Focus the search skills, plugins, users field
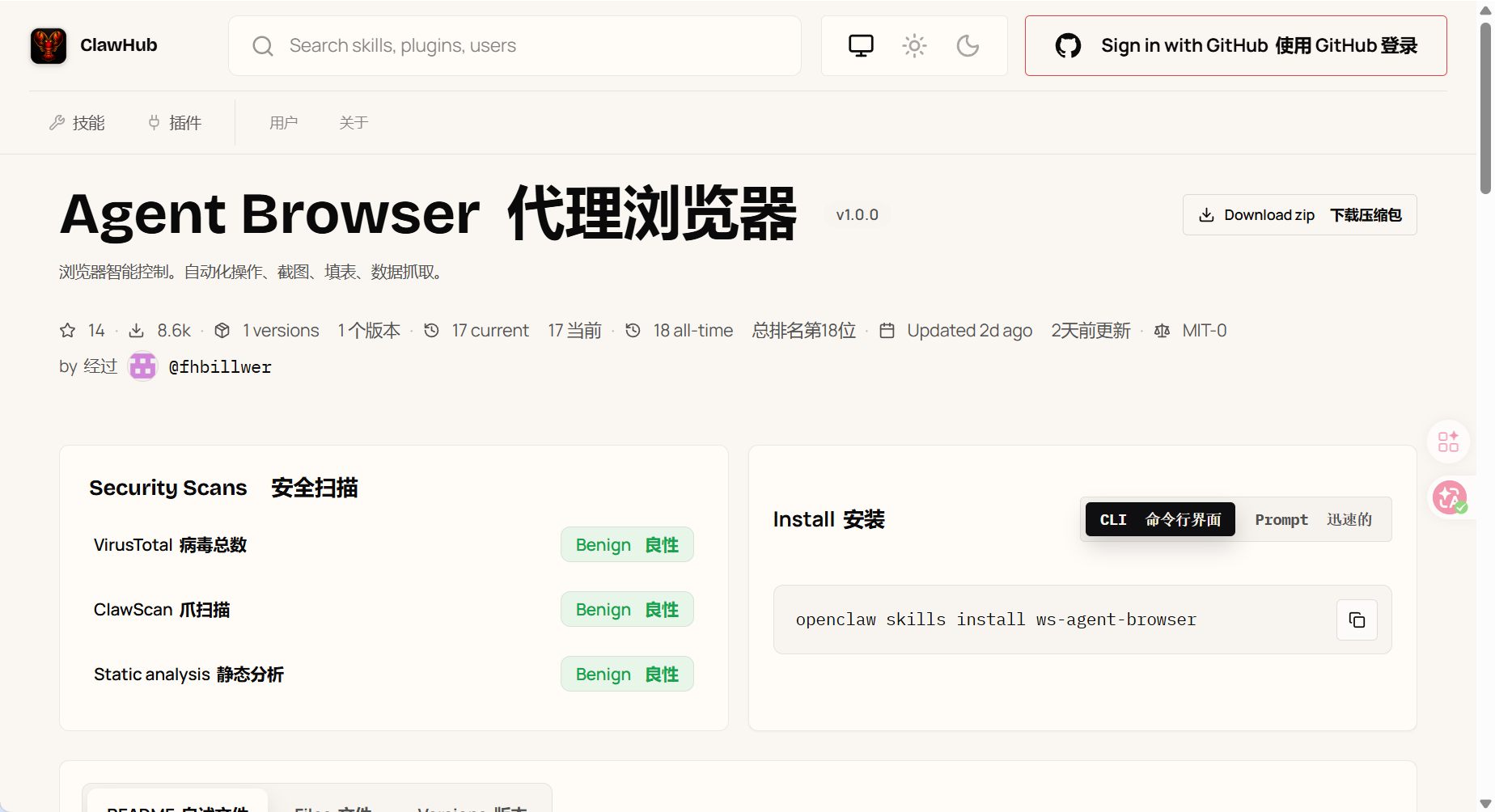The image size is (1495, 812). click(x=515, y=45)
